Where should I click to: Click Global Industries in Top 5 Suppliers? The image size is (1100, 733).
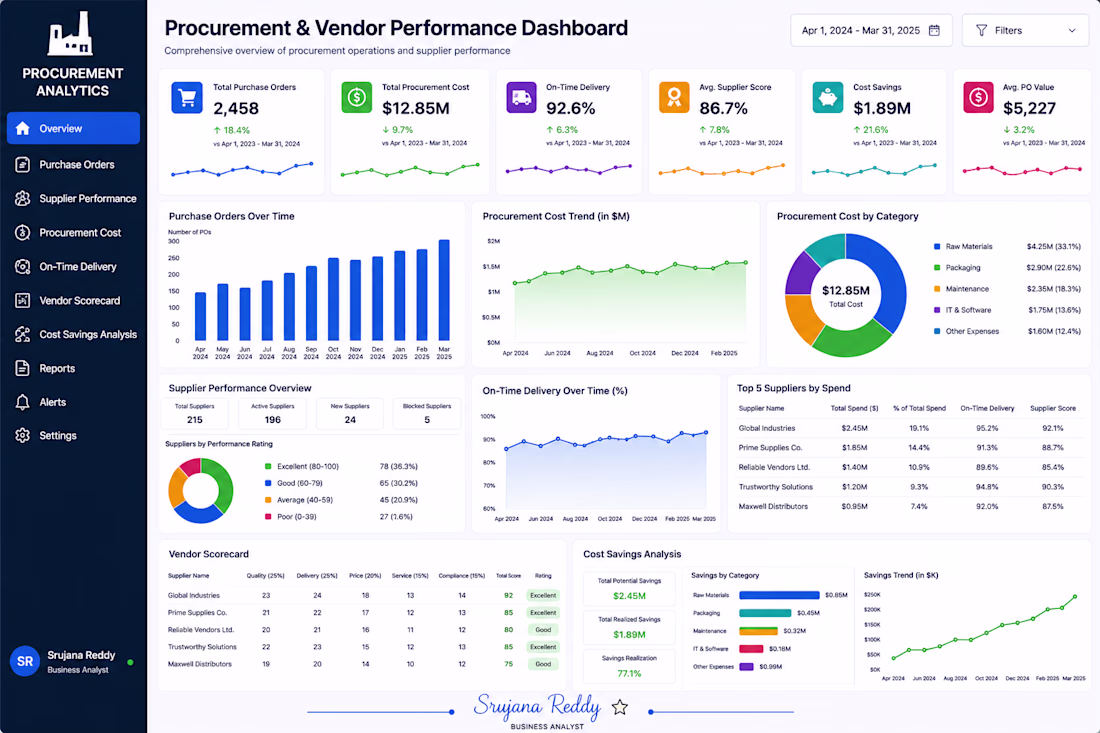[767, 428]
